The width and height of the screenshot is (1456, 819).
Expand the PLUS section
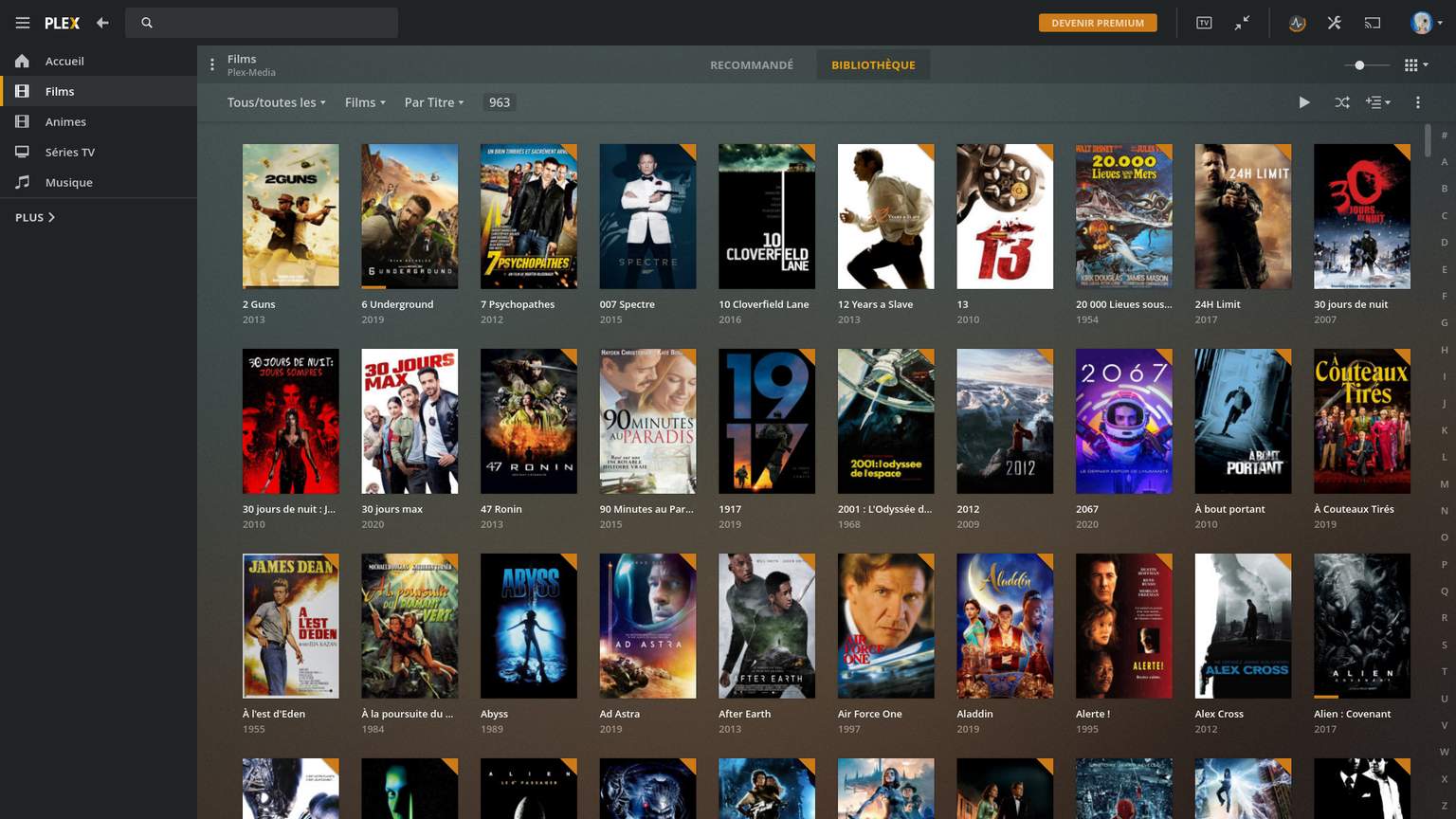[x=35, y=217]
